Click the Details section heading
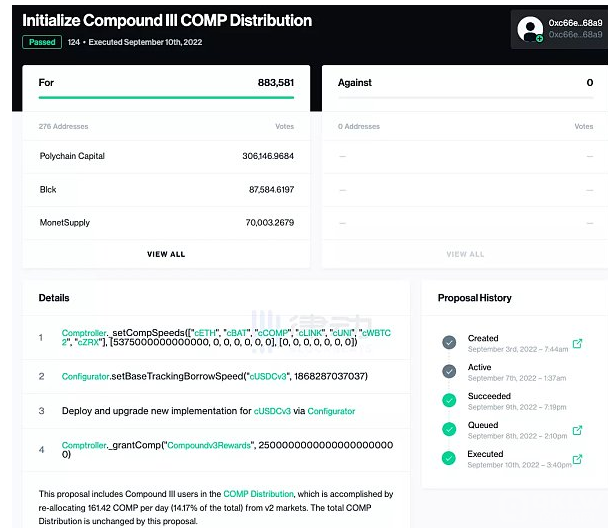 (54, 298)
